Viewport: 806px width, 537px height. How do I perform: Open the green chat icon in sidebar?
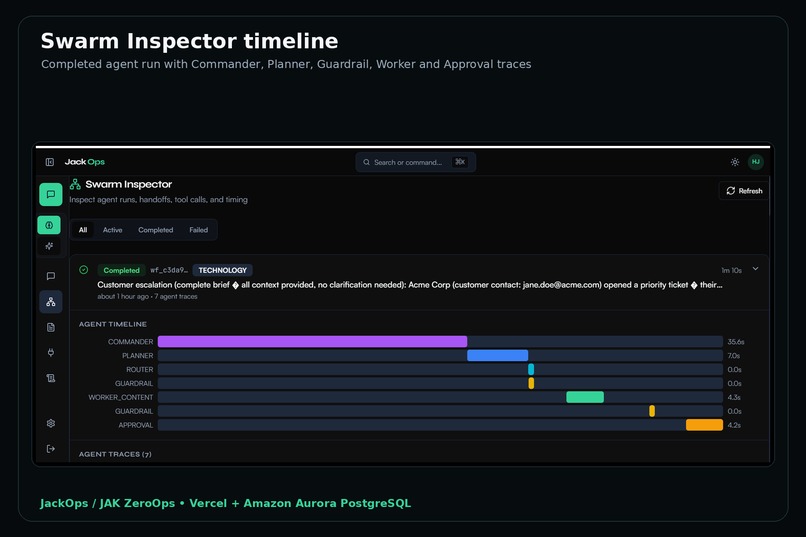(x=50, y=194)
